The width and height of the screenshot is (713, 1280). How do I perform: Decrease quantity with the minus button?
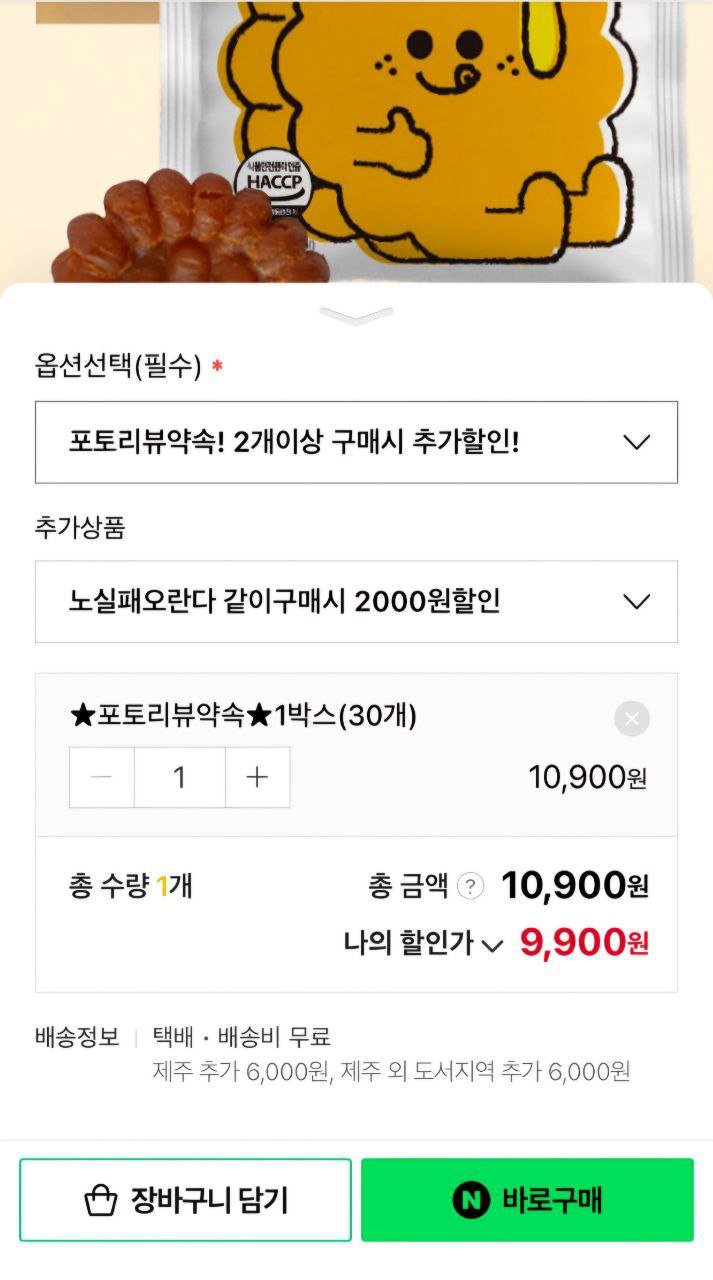click(x=102, y=777)
